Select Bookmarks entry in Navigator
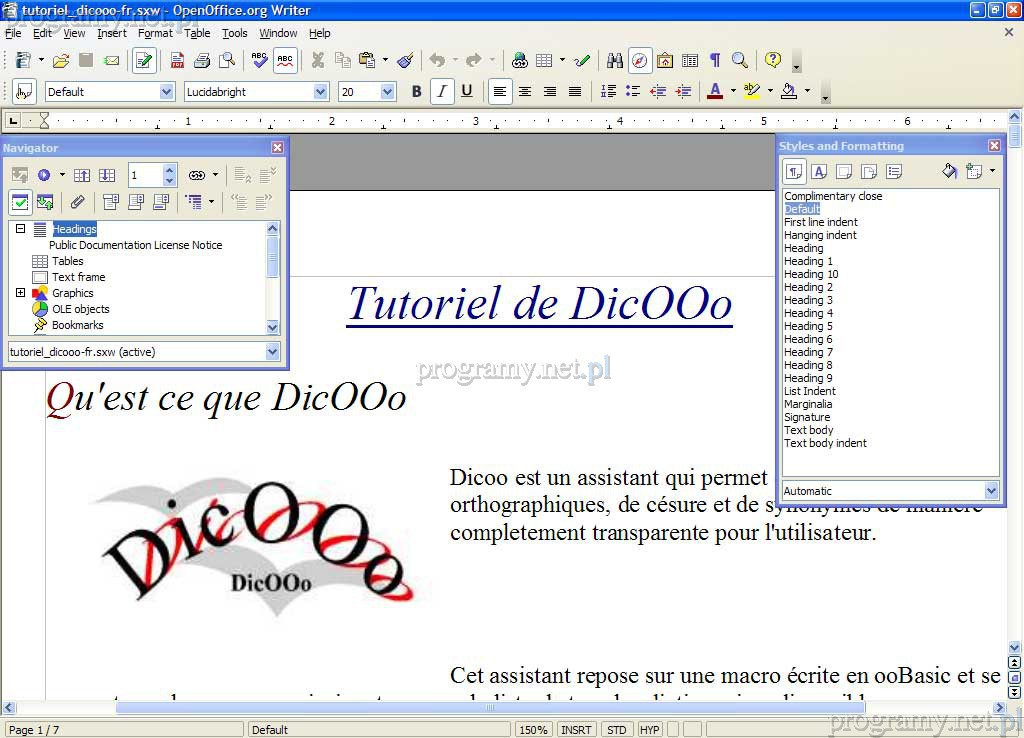 pyautogui.click(x=77, y=325)
